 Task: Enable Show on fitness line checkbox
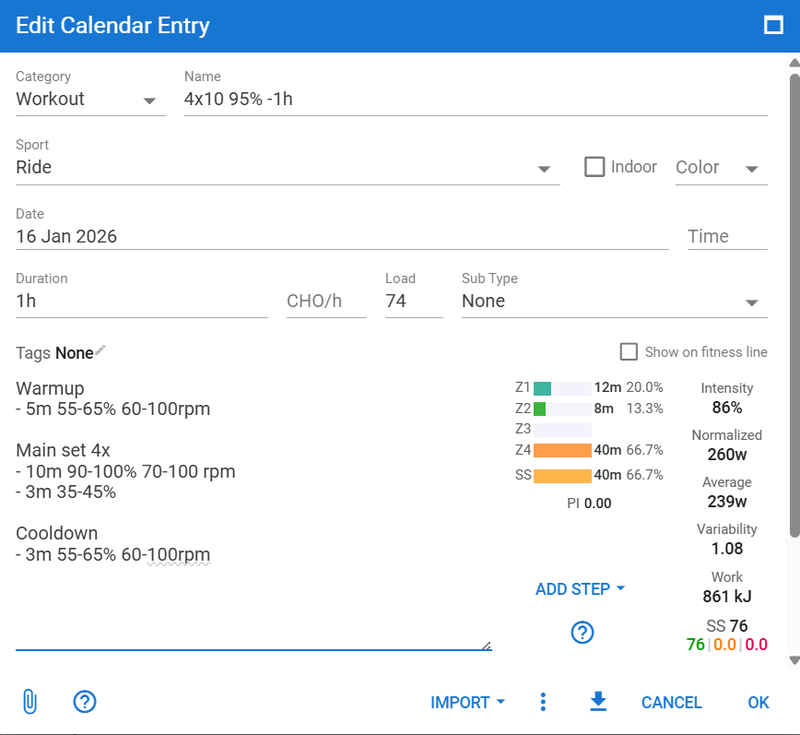(x=629, y=352)
